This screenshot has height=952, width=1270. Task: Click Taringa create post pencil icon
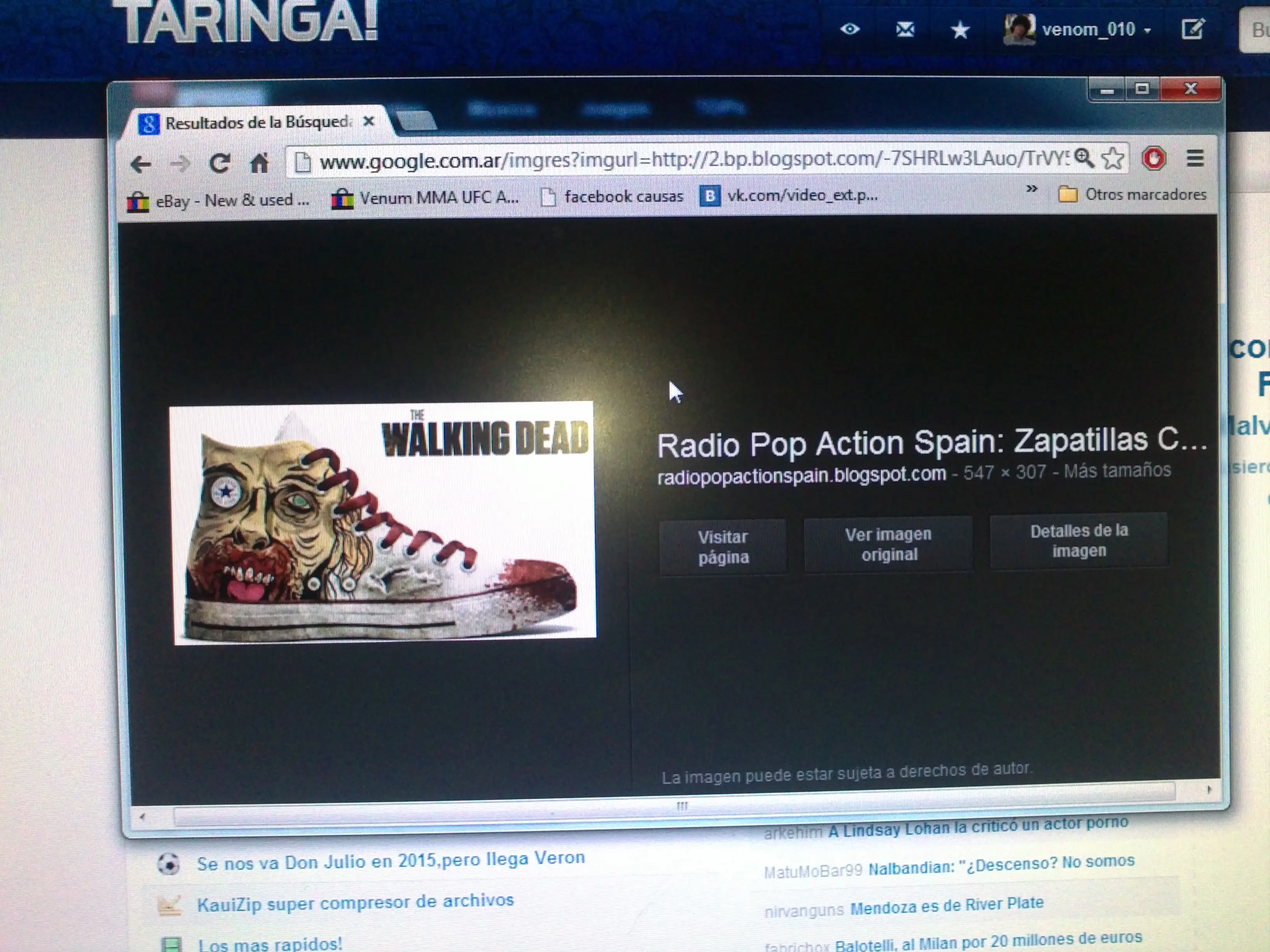pyautogui.click(x=1193, y=29)
